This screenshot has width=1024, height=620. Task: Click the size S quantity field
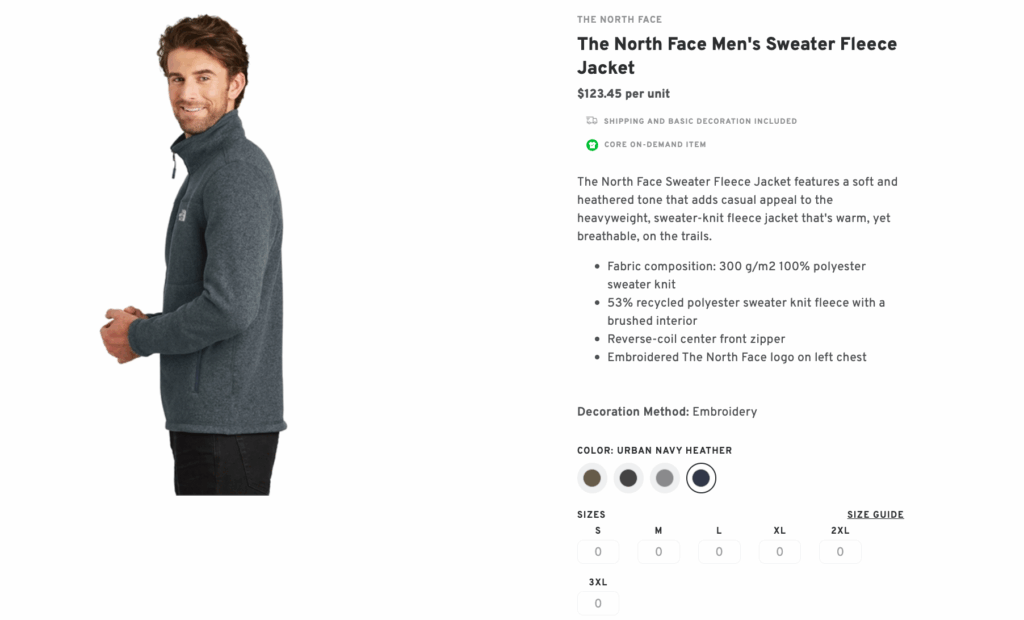598,551
